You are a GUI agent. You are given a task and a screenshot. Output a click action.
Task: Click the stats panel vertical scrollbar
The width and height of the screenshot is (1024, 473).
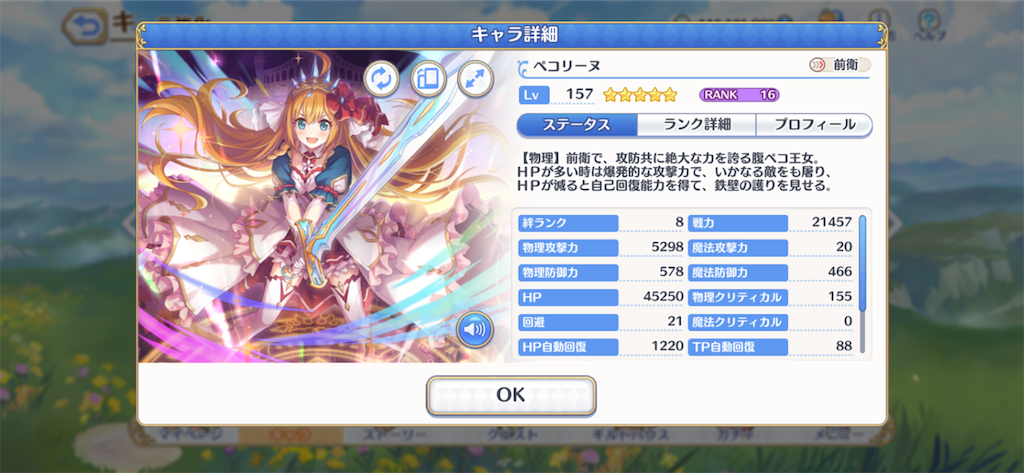pyautogui.click(x=862, y=284)
